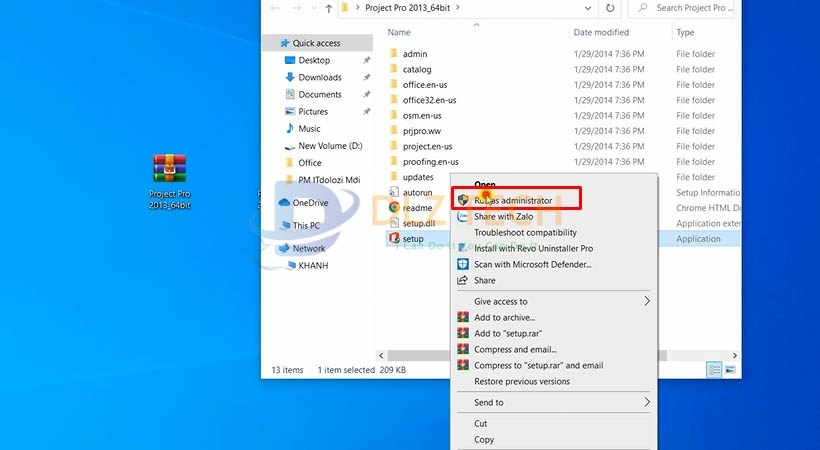
Task: Select Quick access in sidebar
Action: [x=316, y=43]
